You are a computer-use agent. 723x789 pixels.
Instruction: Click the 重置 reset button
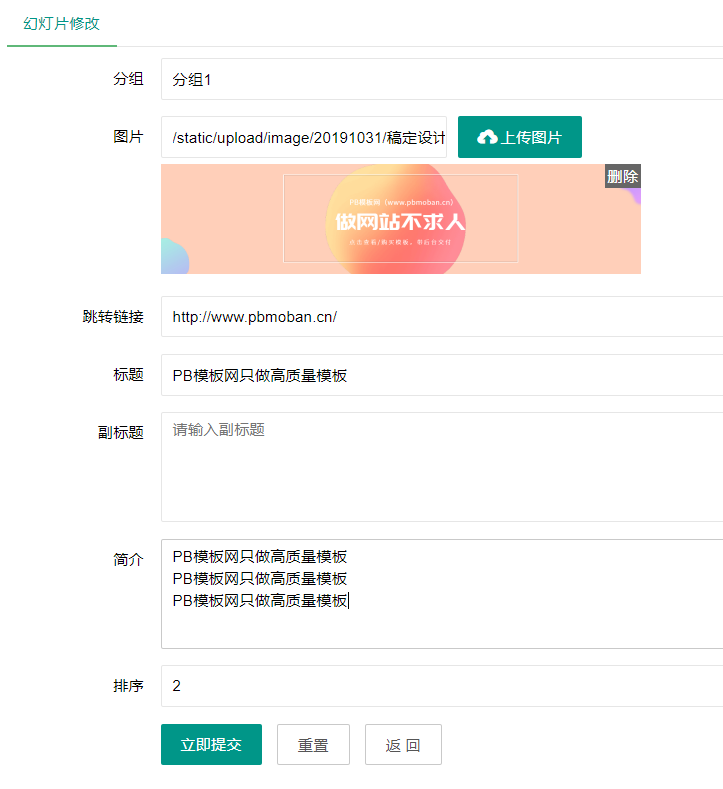[x=313, y=745]
